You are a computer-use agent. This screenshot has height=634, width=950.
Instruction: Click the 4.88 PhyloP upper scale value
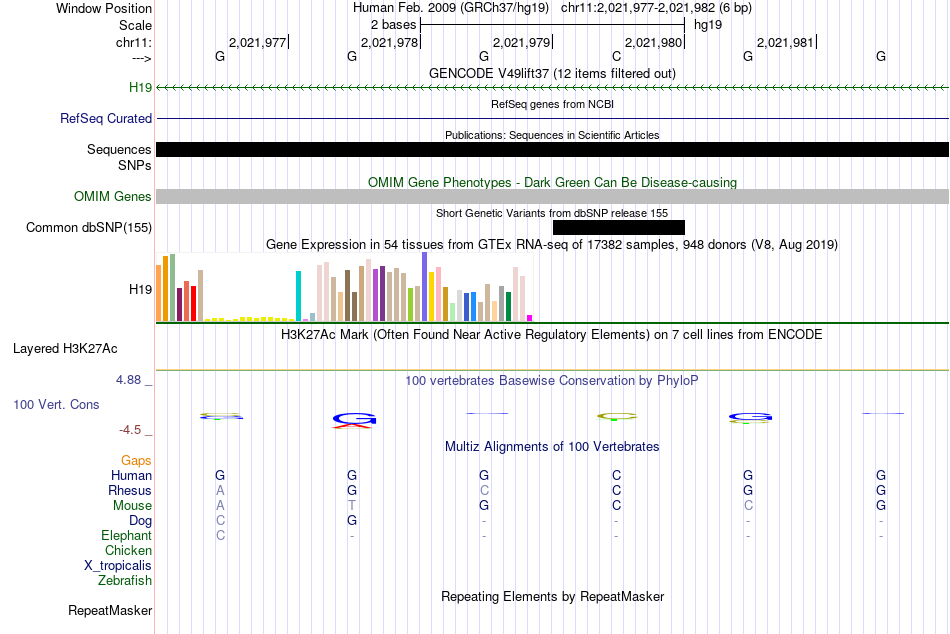click(x=128, y=380)
